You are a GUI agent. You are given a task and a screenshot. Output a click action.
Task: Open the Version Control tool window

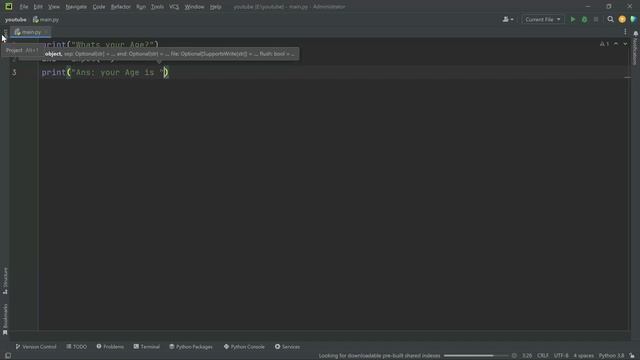point(36,347)
